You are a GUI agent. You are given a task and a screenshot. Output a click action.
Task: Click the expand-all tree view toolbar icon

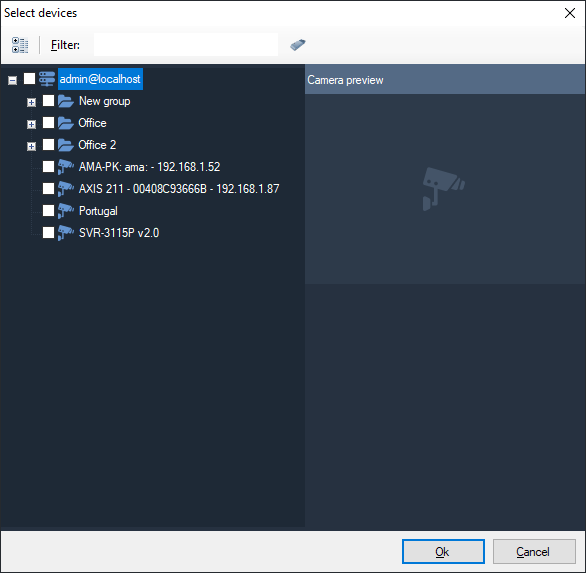[x=20, y=45]
